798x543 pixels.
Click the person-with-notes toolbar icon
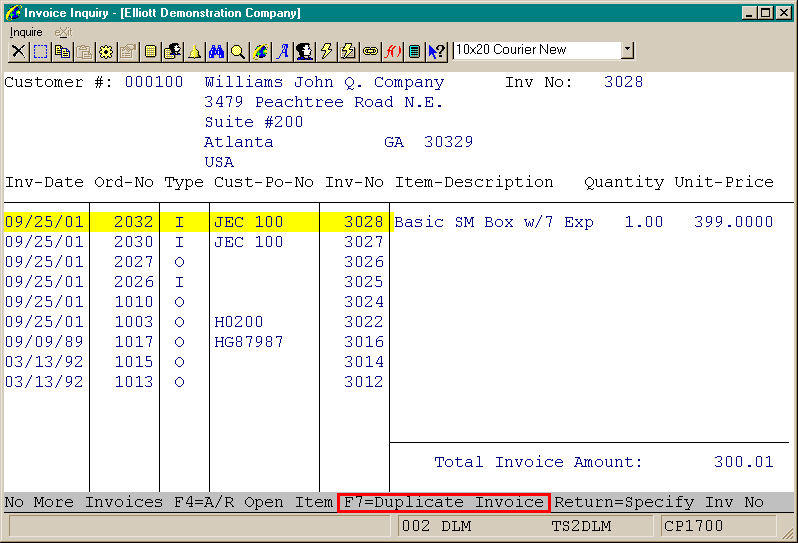pos(172,51)
